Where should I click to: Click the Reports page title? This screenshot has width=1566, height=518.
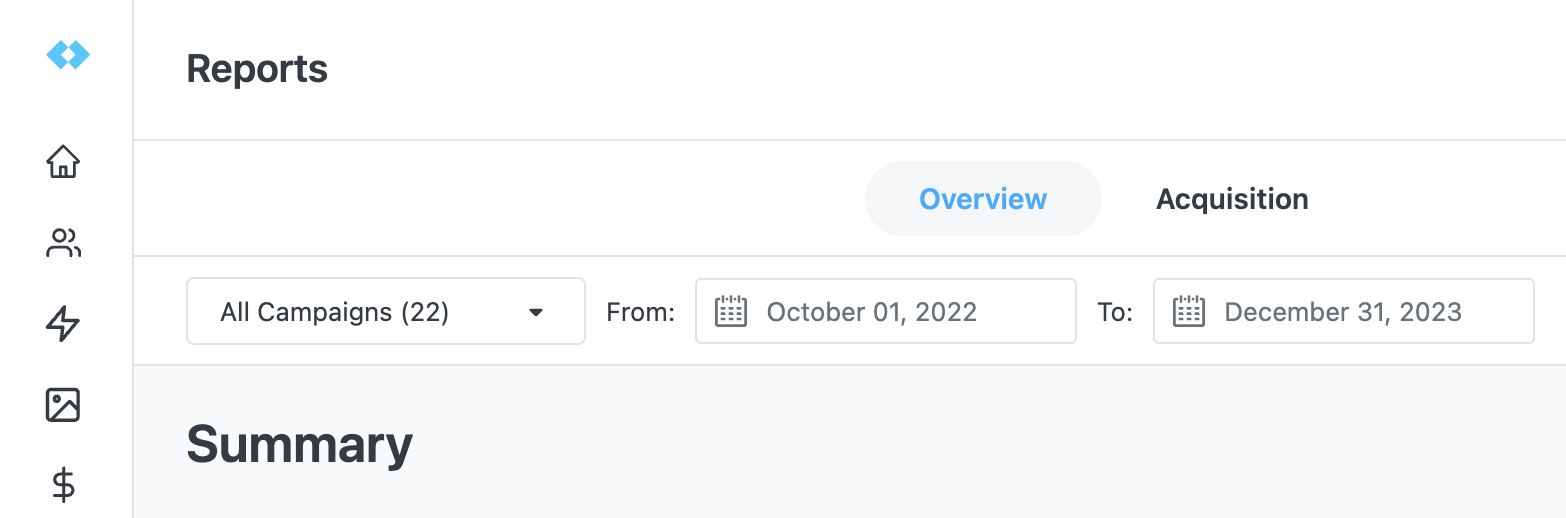257,69
